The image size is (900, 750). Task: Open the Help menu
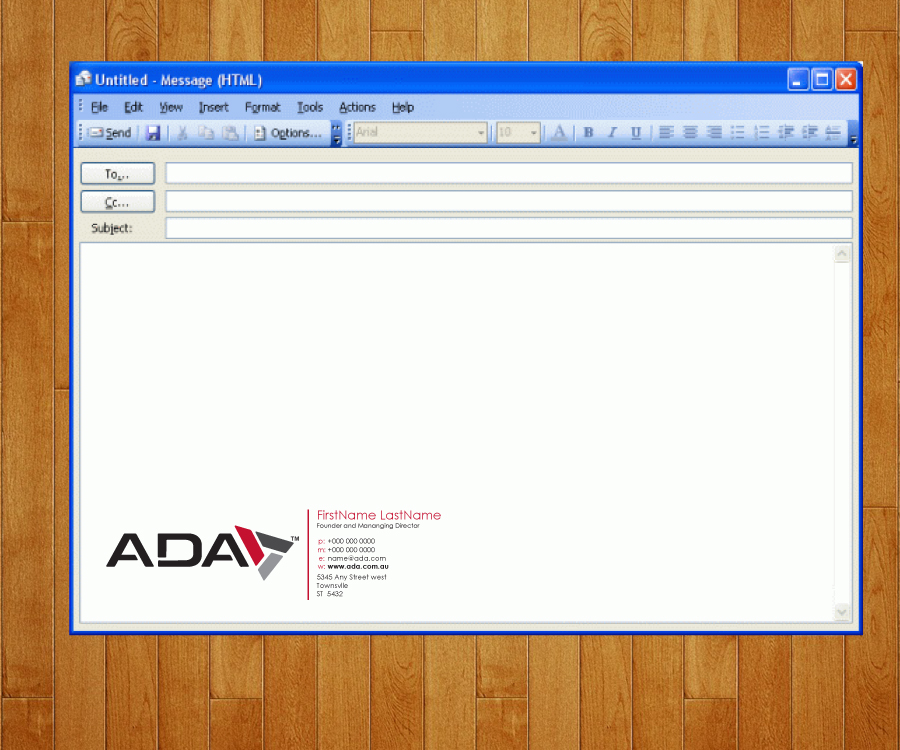coord(403,107)
